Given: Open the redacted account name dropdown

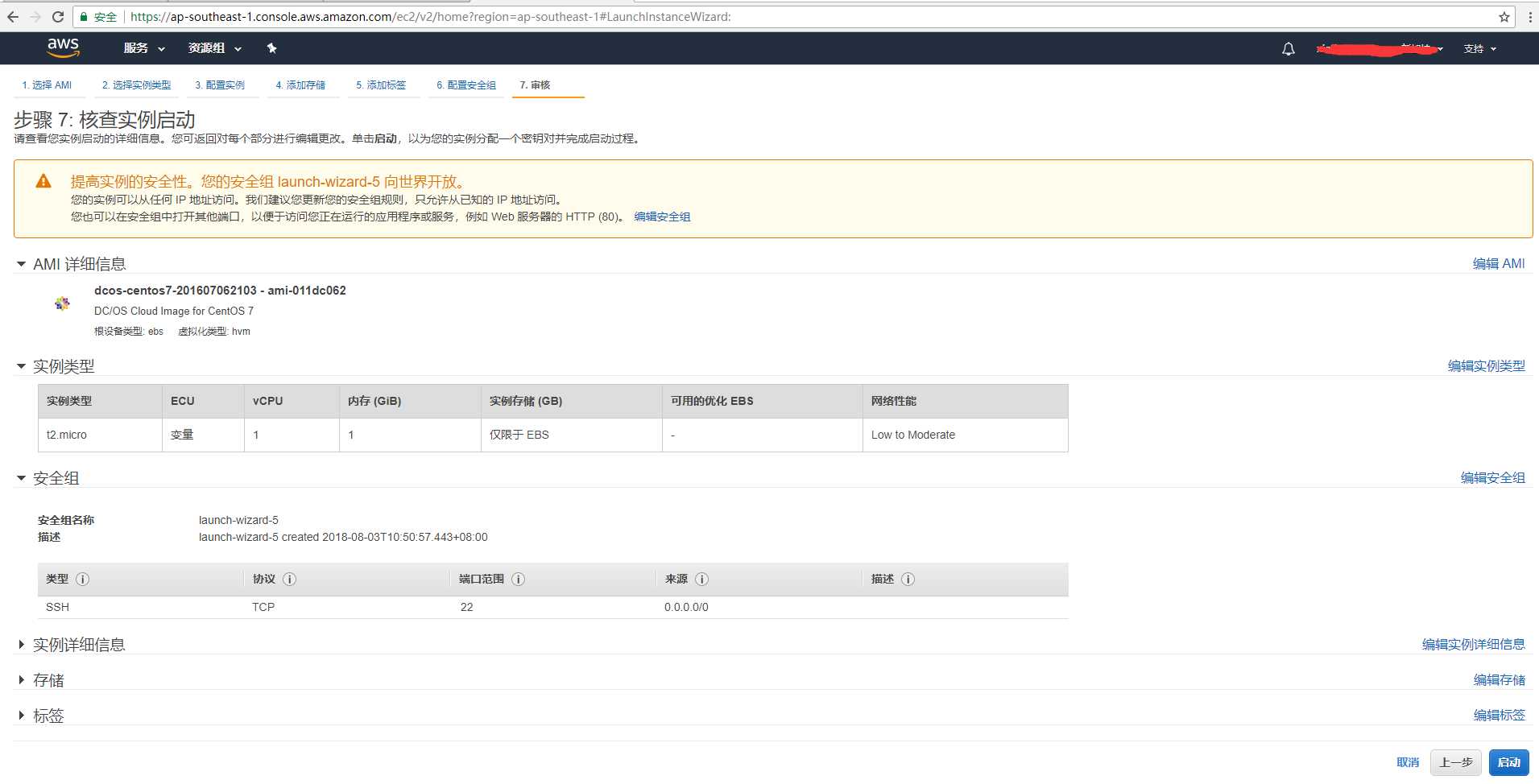Looking at the screenshot, I should (x=1380, y=49).
